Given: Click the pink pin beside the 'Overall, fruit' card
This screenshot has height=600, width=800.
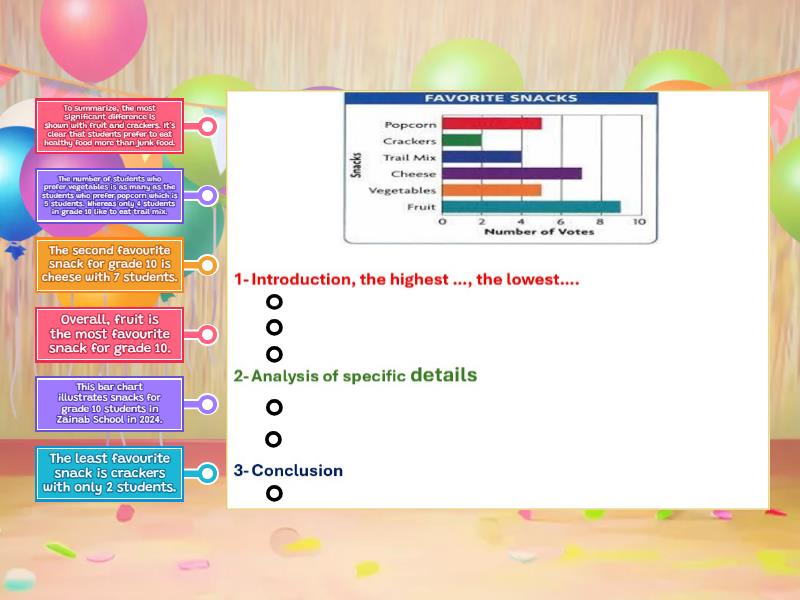Looking at the screenshot, I should (x=207, y=334).
